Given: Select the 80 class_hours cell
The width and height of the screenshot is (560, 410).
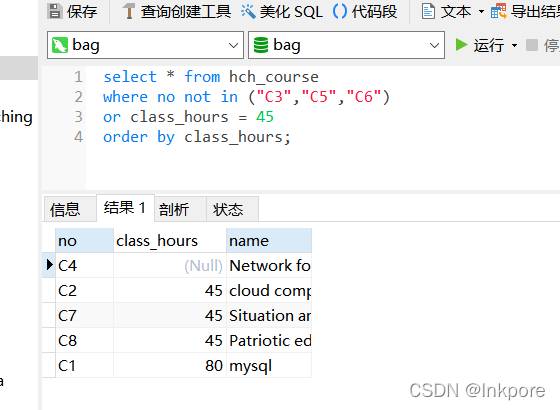Looking at the screenshot, I should click(170, 365).
